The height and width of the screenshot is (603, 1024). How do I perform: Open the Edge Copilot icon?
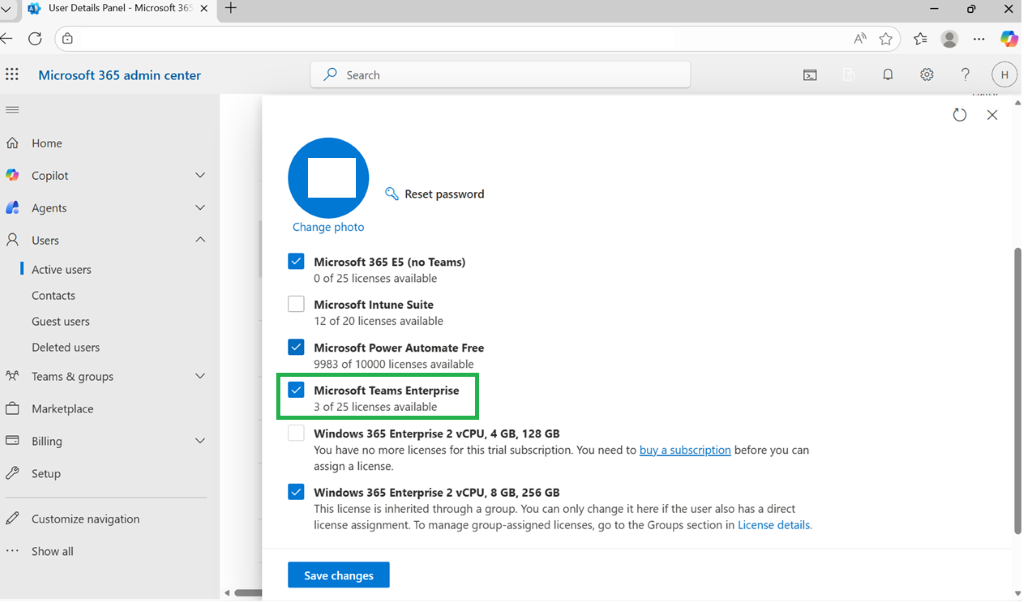pos(1009,39)
